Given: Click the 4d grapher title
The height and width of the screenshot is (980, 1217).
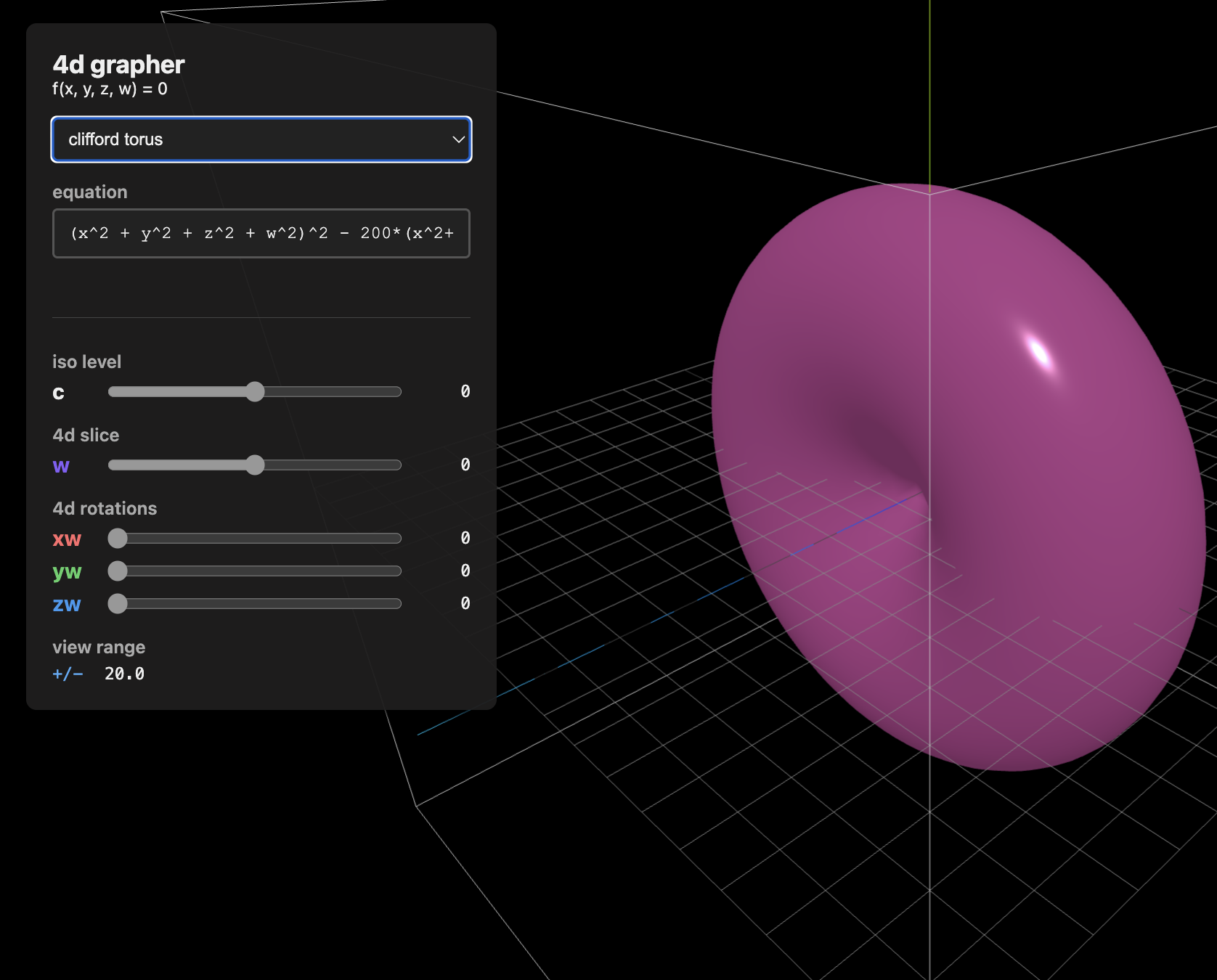Looking at the screenshot, I should click(x=118, y=65).
